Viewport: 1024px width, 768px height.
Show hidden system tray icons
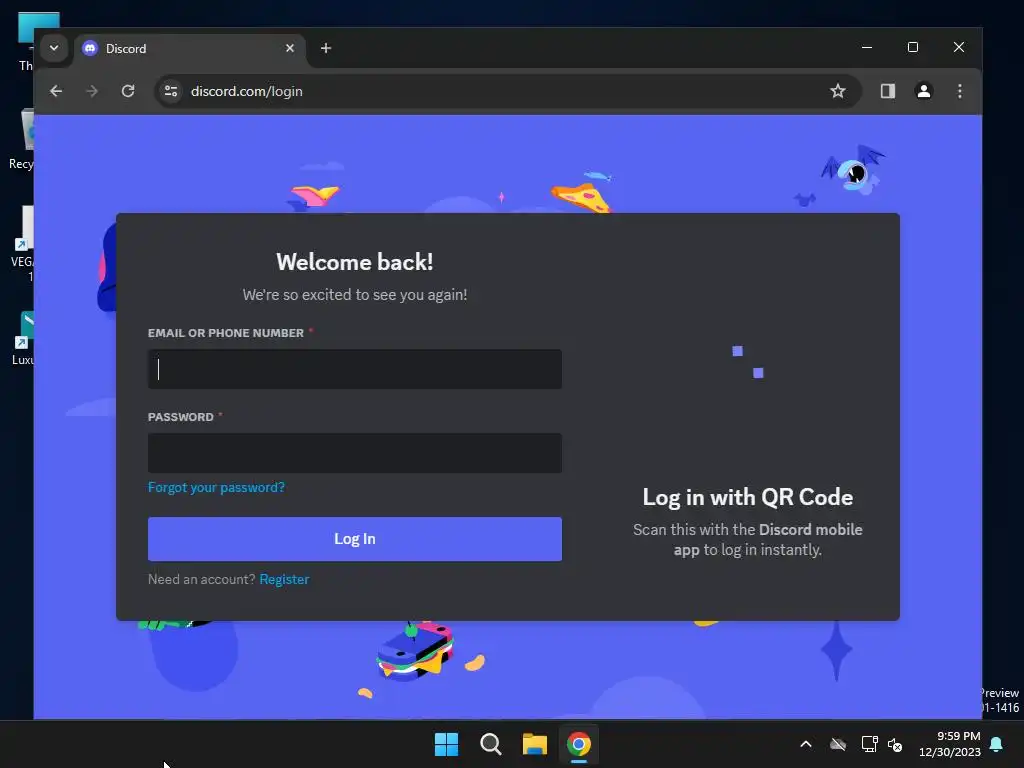coord(806,744)
